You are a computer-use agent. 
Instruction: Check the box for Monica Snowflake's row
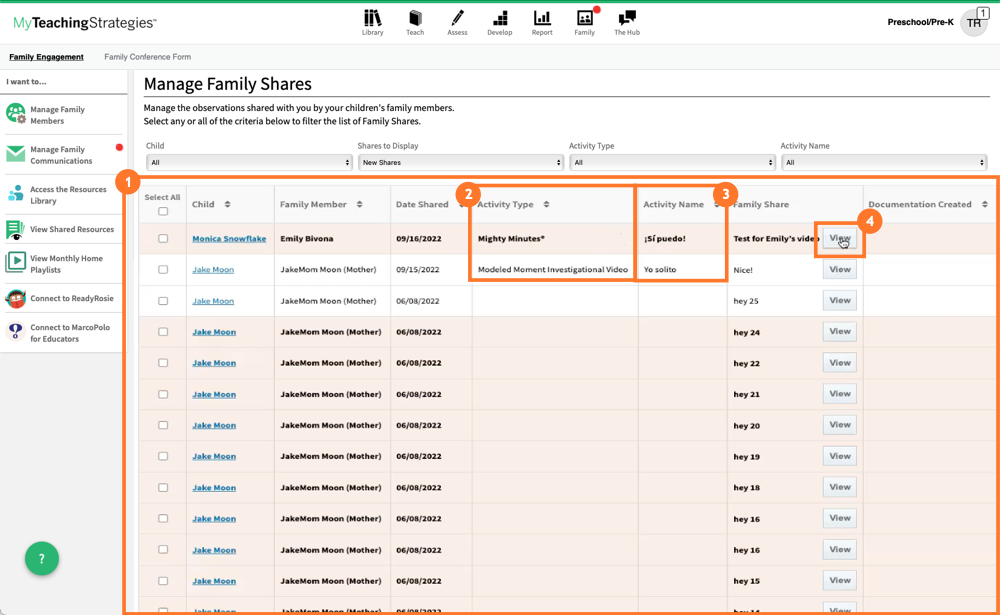point(162,238)
